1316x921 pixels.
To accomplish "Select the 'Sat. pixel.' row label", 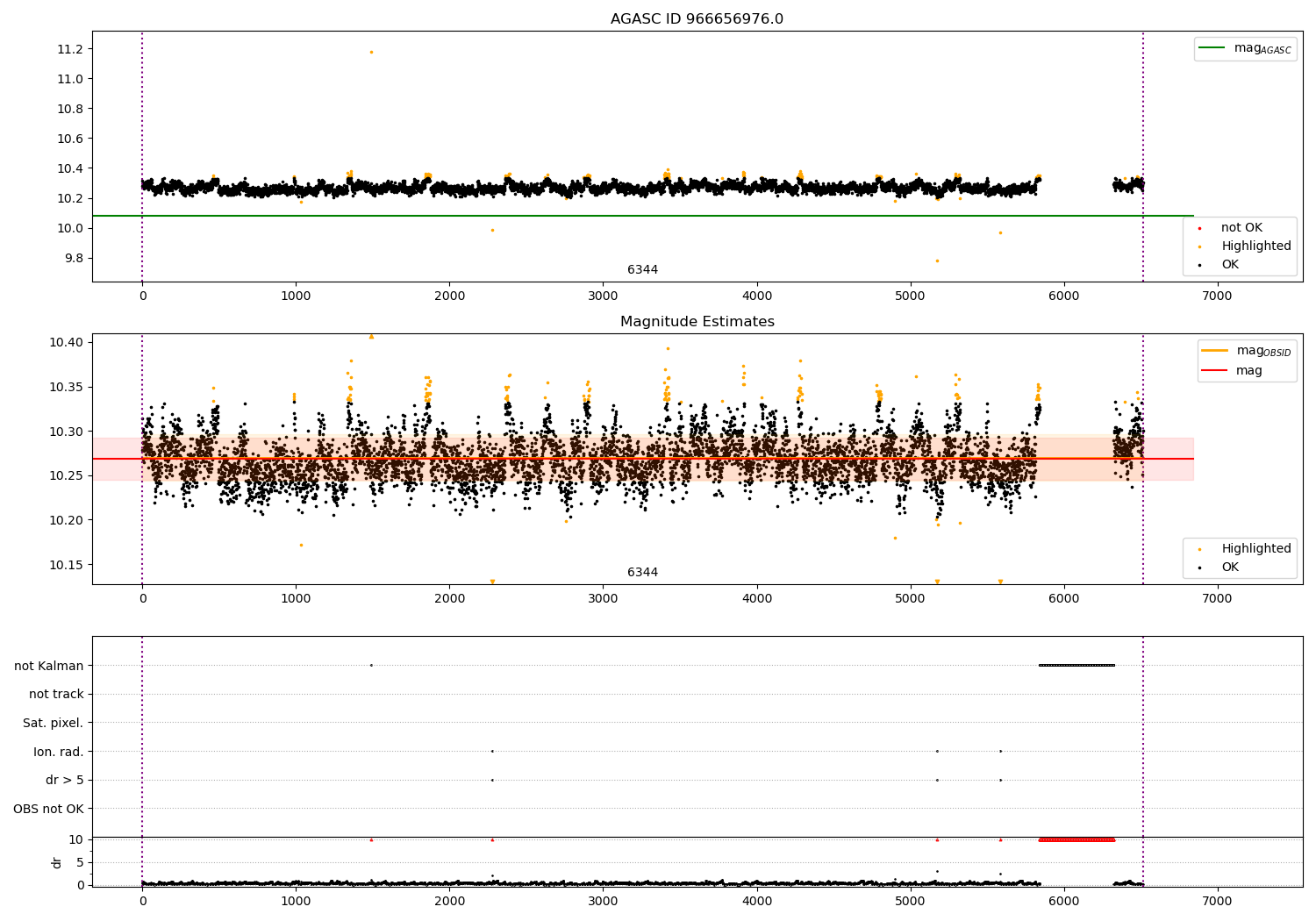I will click(54, 723).
